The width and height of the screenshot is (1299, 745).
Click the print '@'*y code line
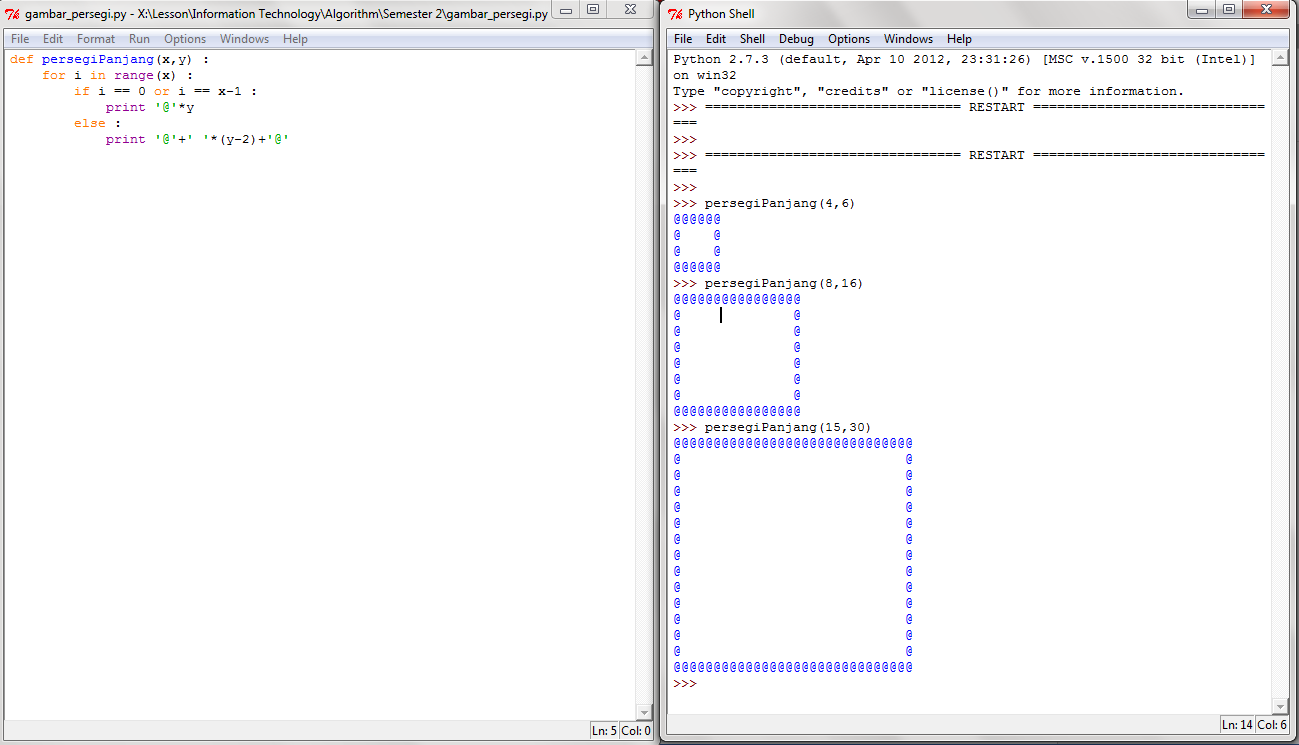coord(150,107)
